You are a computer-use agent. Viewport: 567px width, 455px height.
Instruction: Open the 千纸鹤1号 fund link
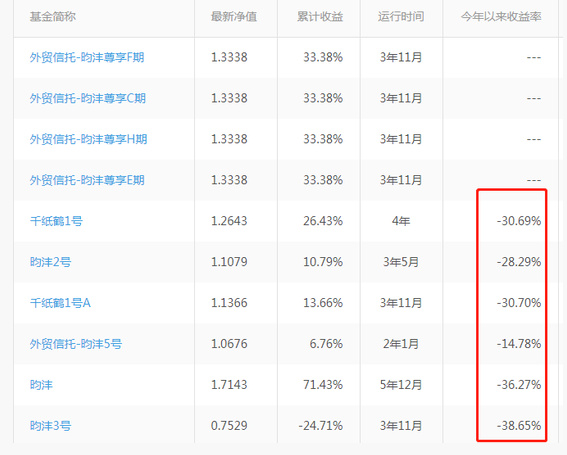pyautogui.click(x=56, y=221)
